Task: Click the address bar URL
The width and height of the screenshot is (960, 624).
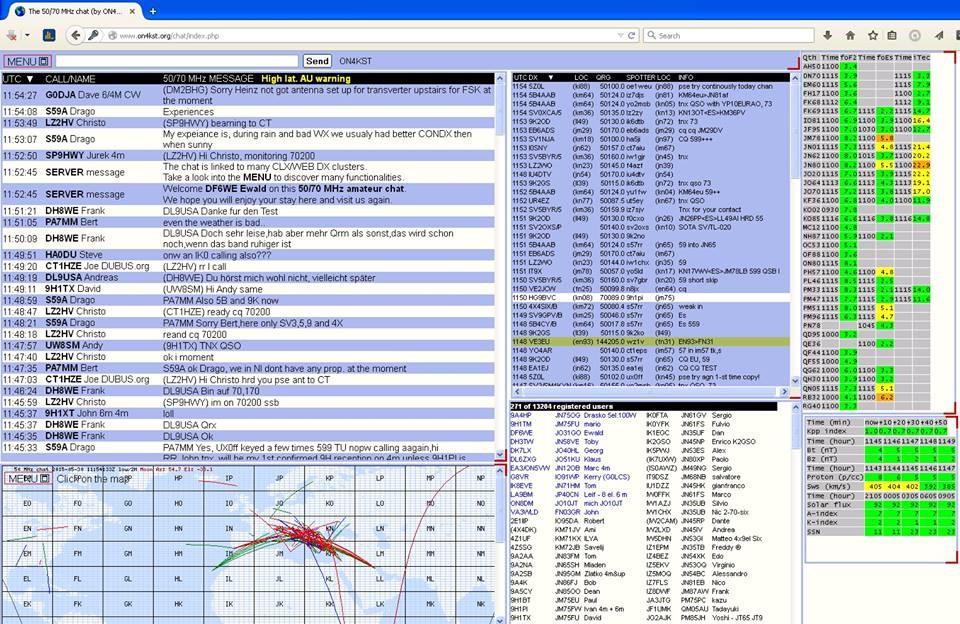Action: click(169, 36)
